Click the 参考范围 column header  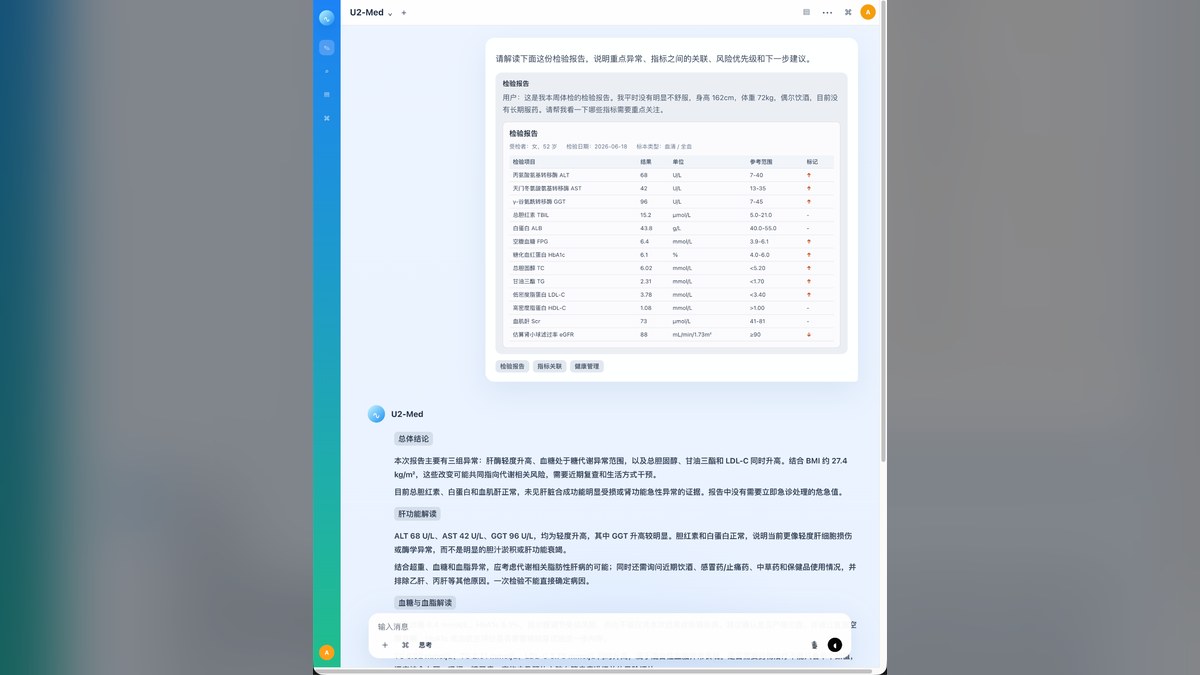[762, 162]
